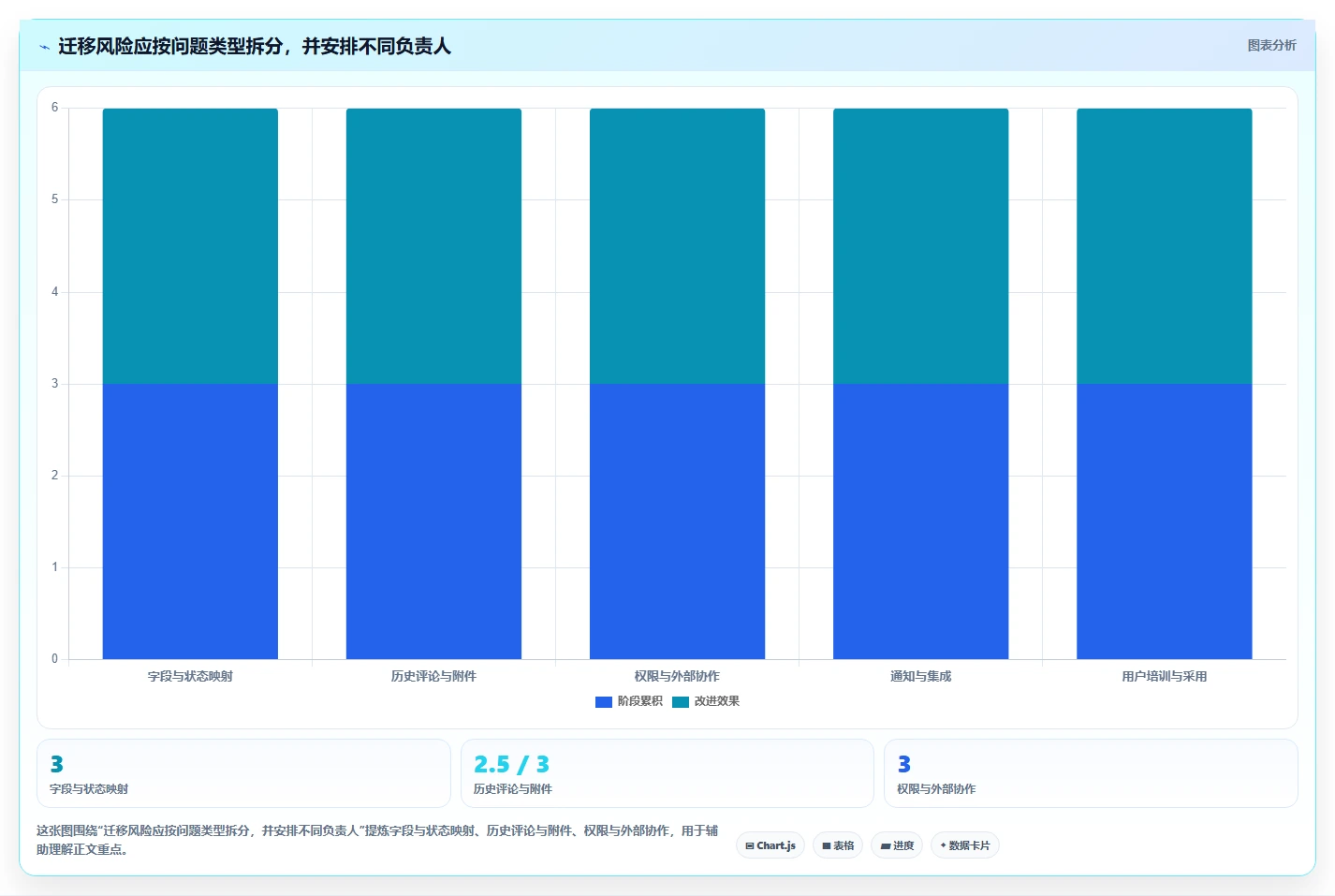Open the data card showing 2.5 / 3

point(667,773)
